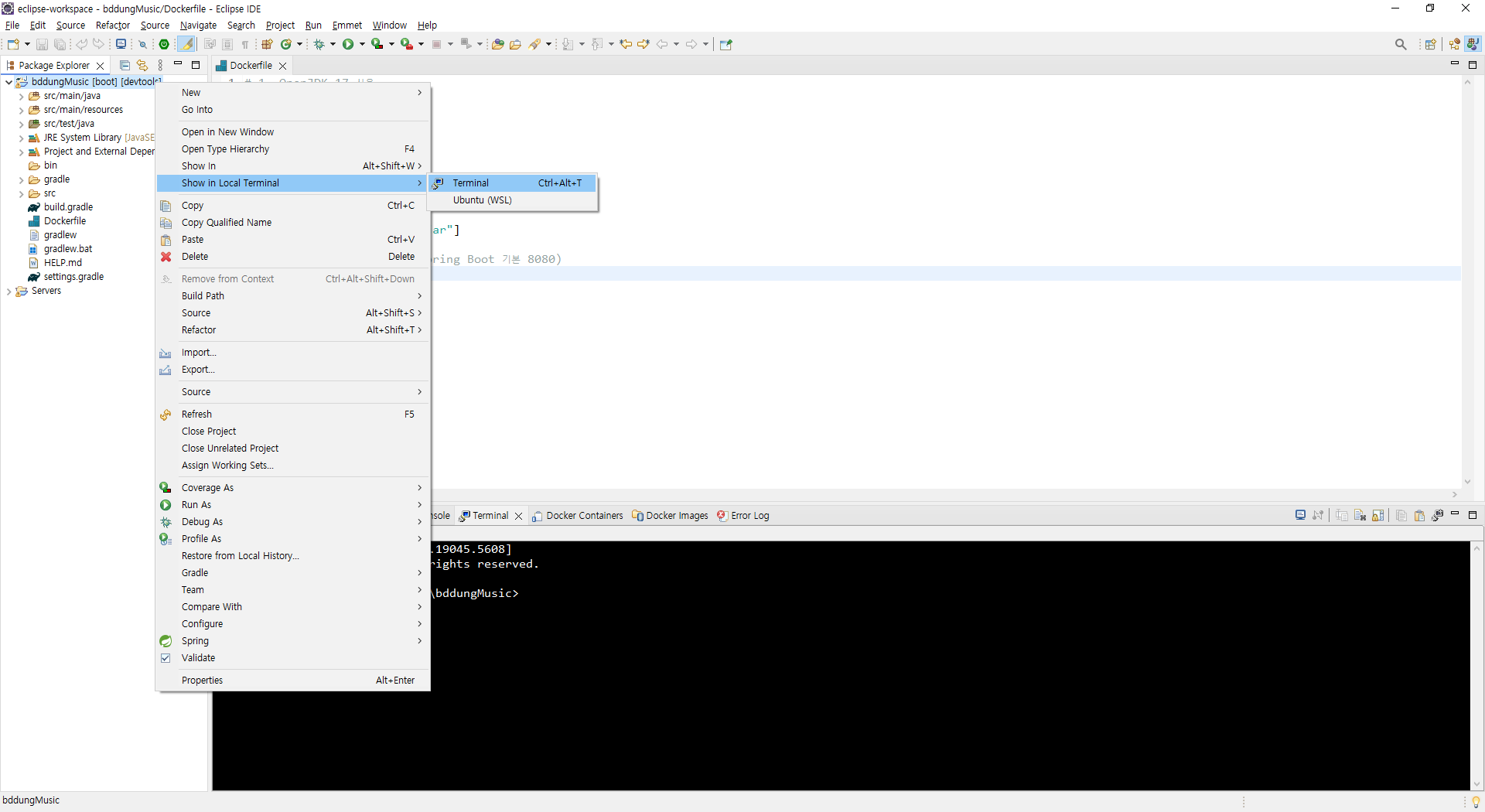
Task: Expand the src/main/resources folder
Action: pyautogui.click(x=21, y=110)
